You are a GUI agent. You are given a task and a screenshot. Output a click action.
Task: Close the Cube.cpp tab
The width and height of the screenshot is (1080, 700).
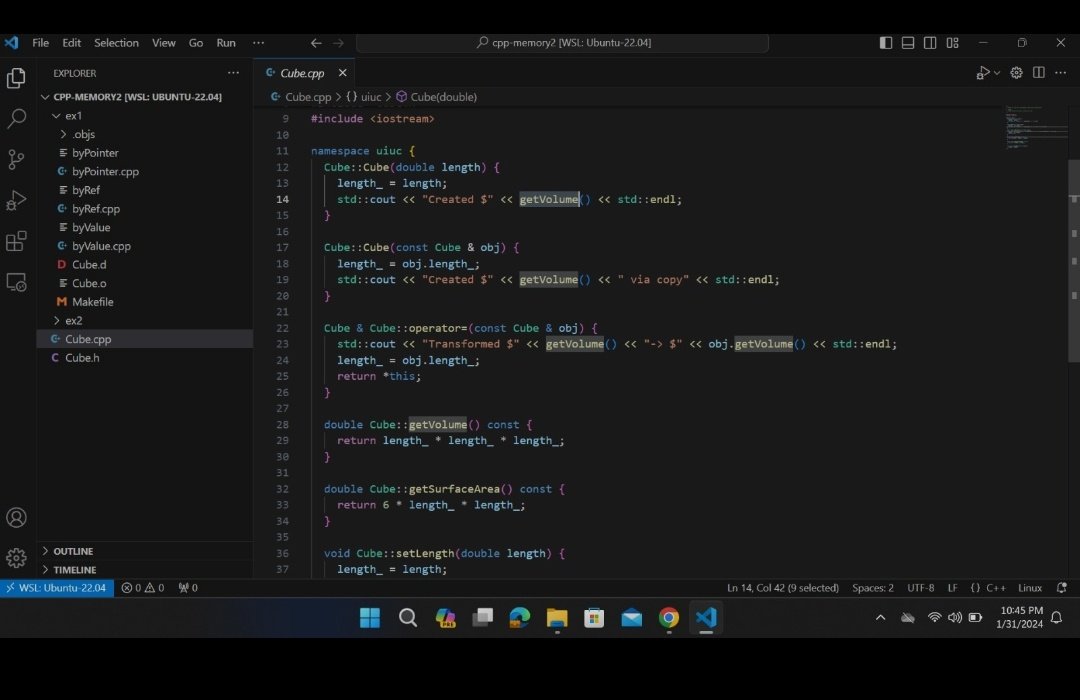pyautogui.click(x=342, y=72)
